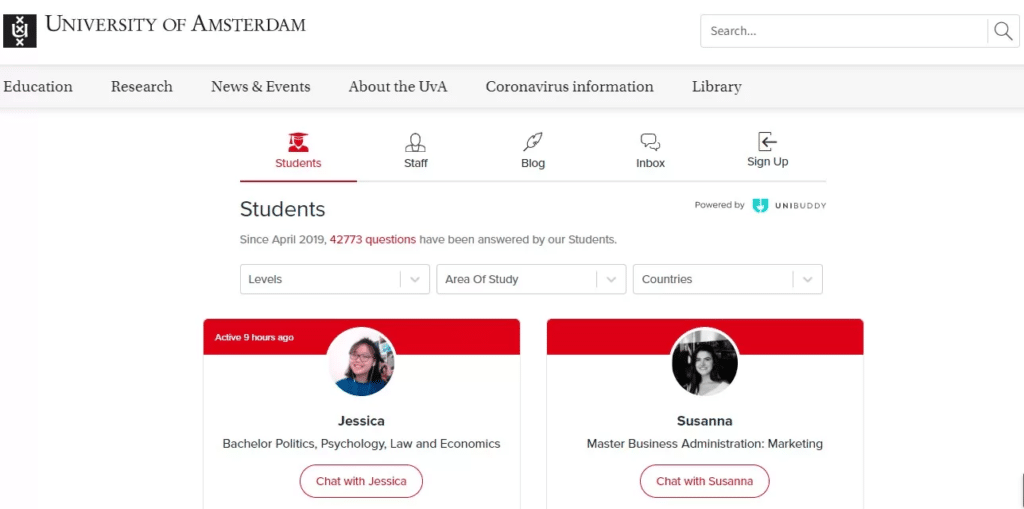Focus the Search input field
Screen dimensions: 1024x509
[x=844, y=31]
